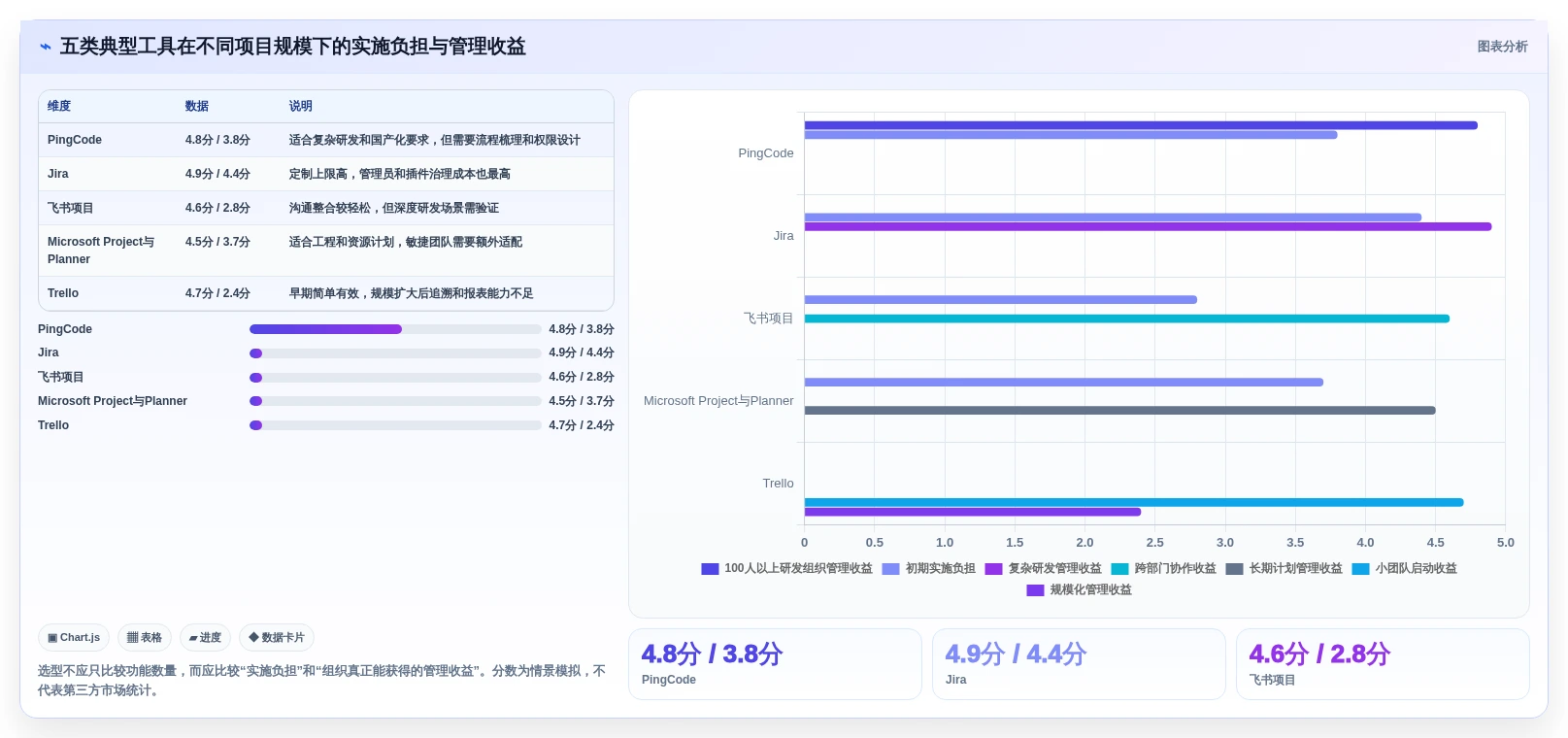The height and width of the screenshot is (738, 1568).
Task: Toggle the 小团队启动收益 legend swatch
Action: point(1360,569)
